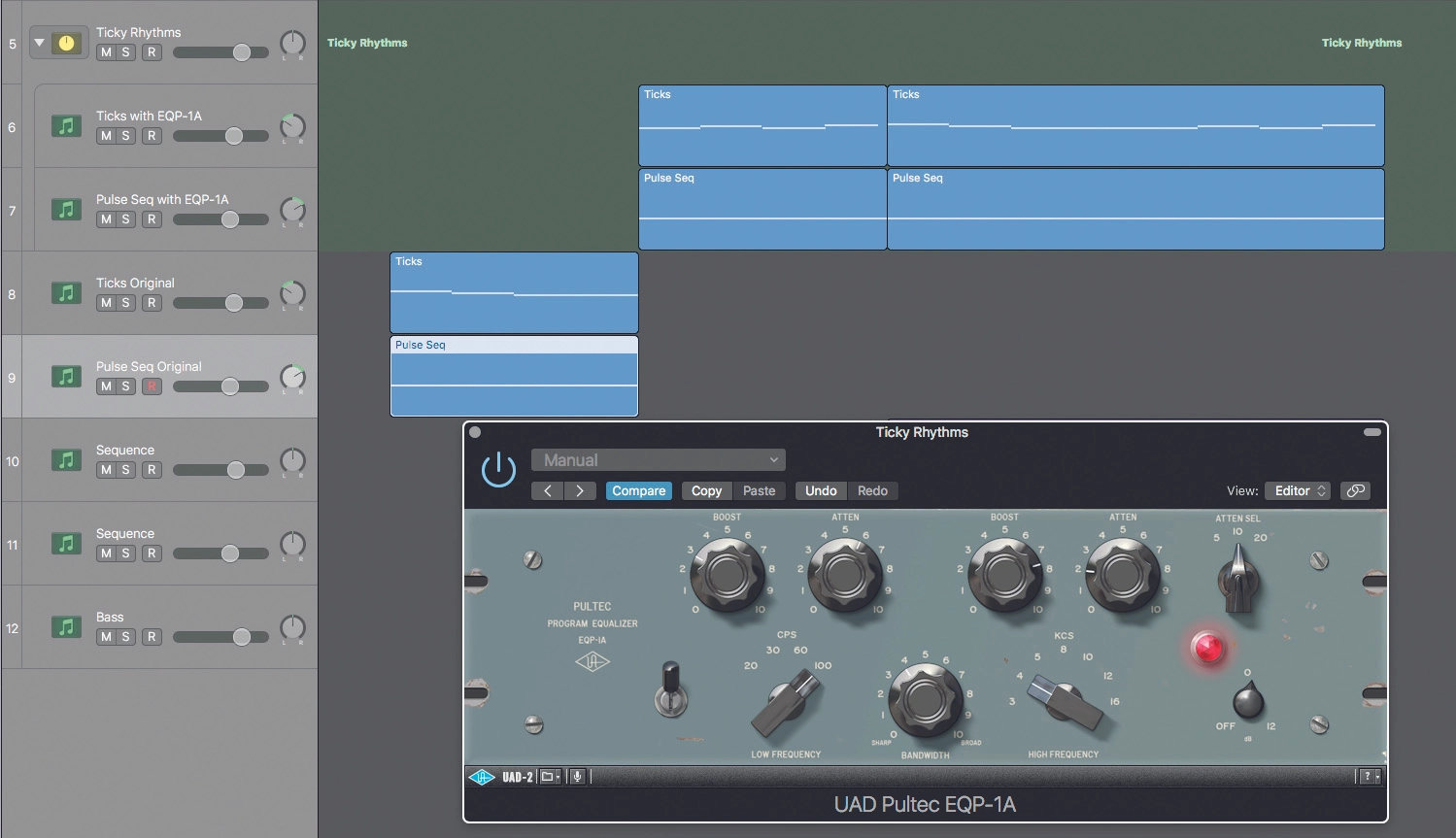Image resolution: width=1456 pixels, height=838 pixels.
Task: Mute the track 11 Sequence
Action: pos(106,553)
